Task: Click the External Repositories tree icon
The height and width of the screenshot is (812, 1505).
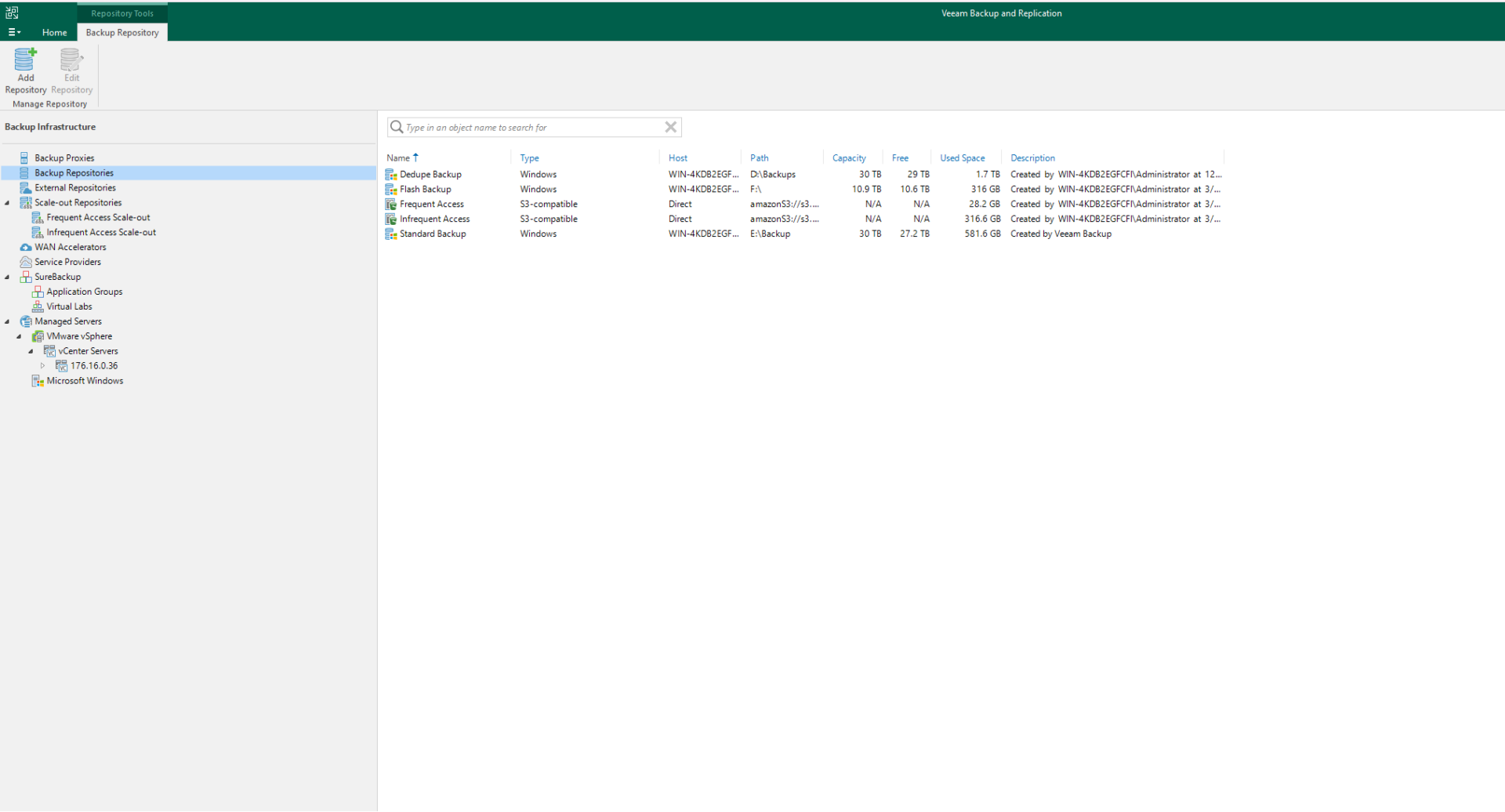Action: click(25, 187)
